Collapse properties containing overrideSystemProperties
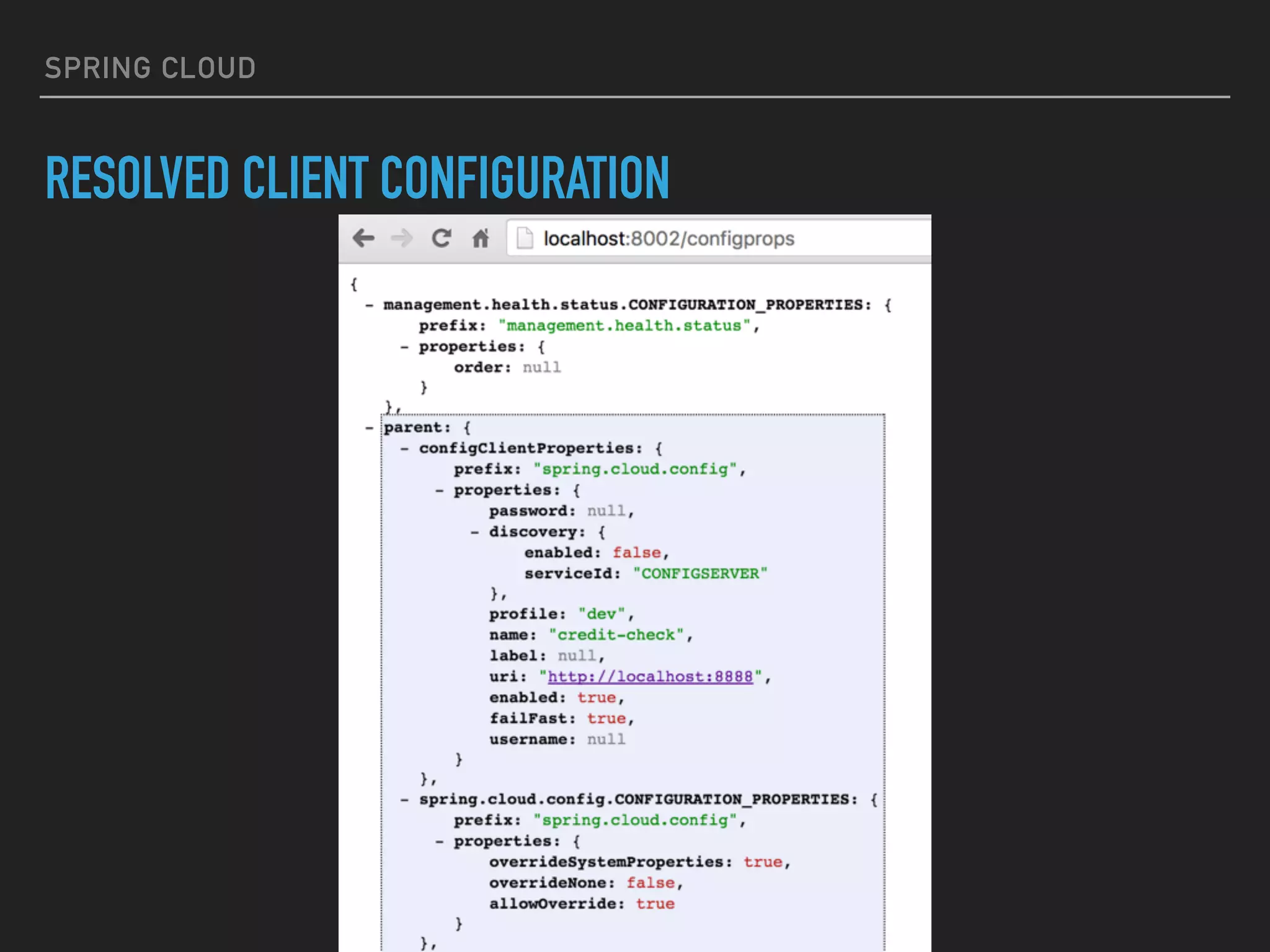 [440, 842]
